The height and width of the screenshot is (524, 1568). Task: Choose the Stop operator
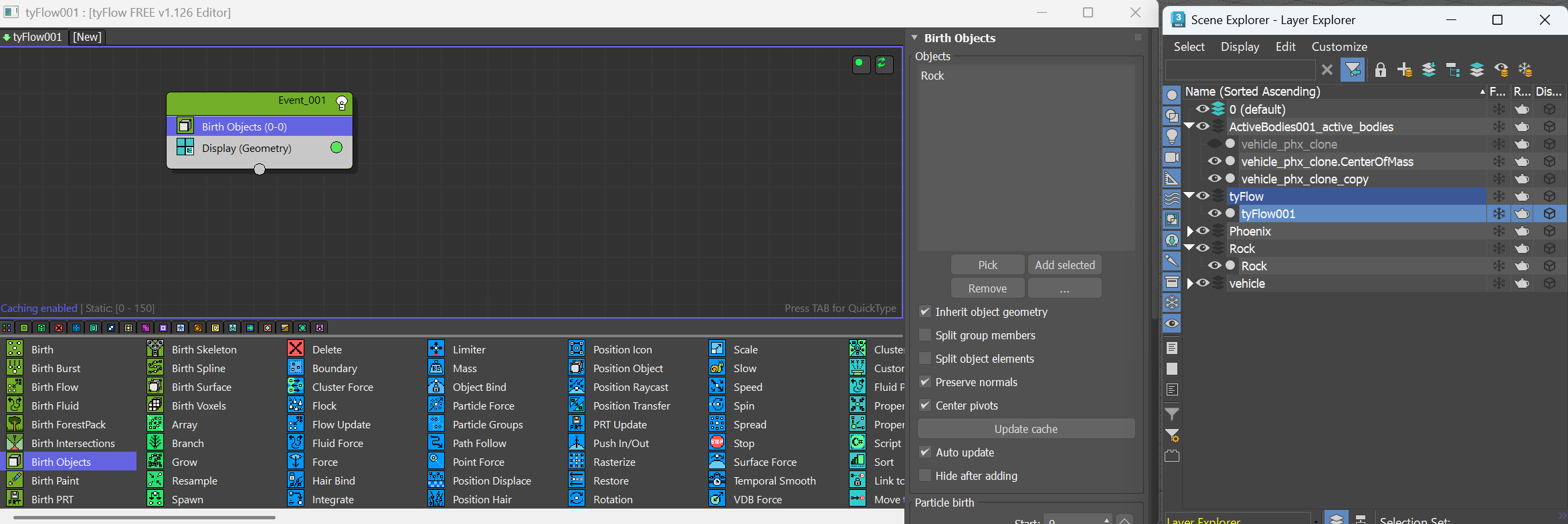(x=743, y=443)
